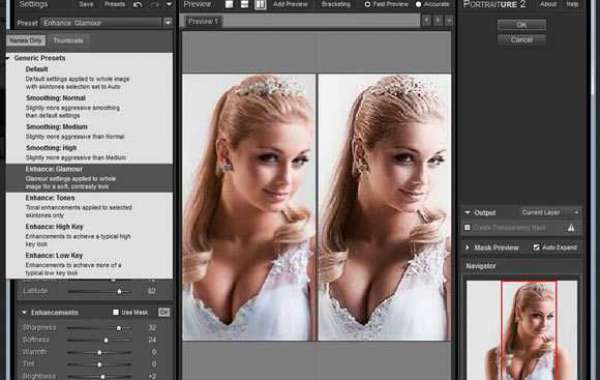Click the right processed preview image
Viewport: 600px width, 380px height.
[x=385, y=207]
